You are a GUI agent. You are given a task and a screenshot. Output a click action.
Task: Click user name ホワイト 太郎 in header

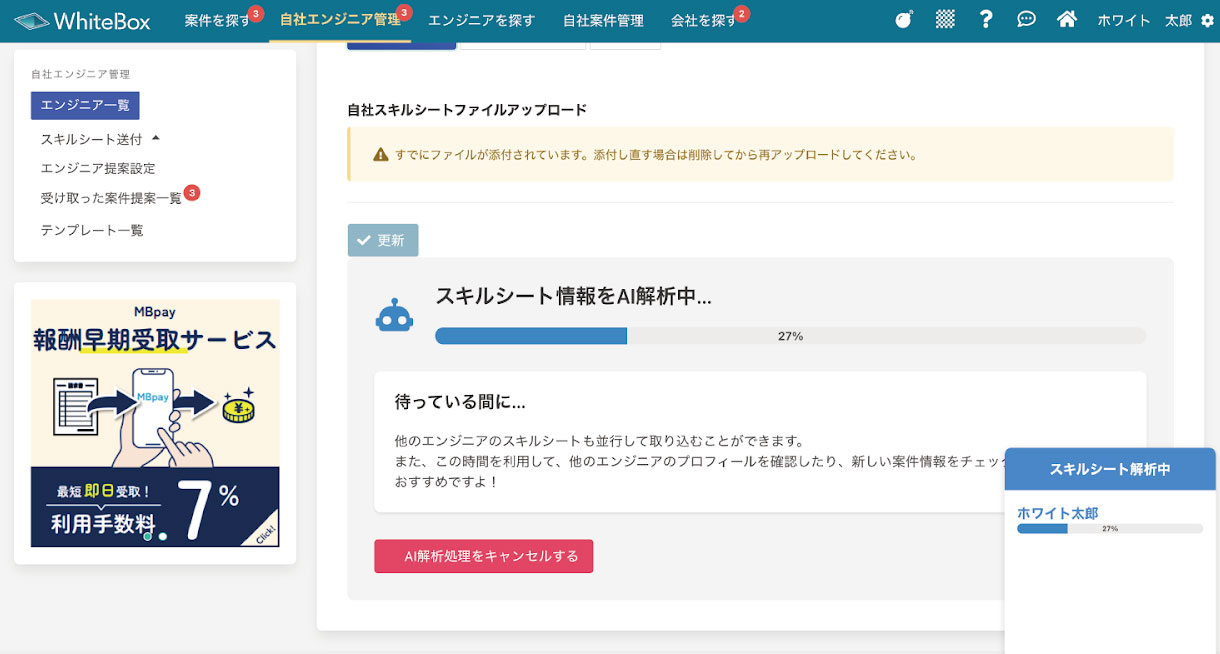(1144, 20)
